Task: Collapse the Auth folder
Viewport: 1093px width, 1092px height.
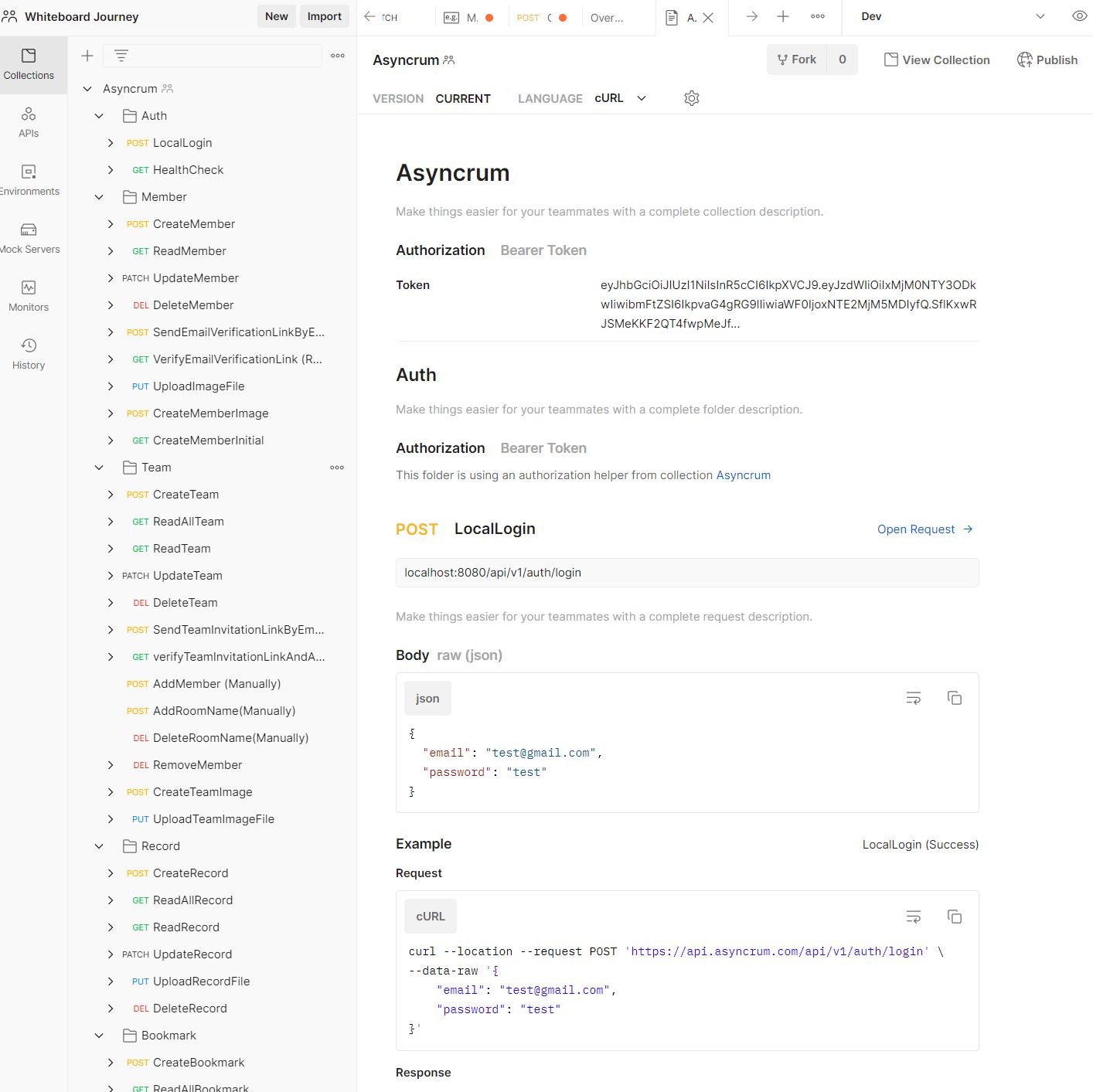Action: pyautogui.click(x=99, y=116)
